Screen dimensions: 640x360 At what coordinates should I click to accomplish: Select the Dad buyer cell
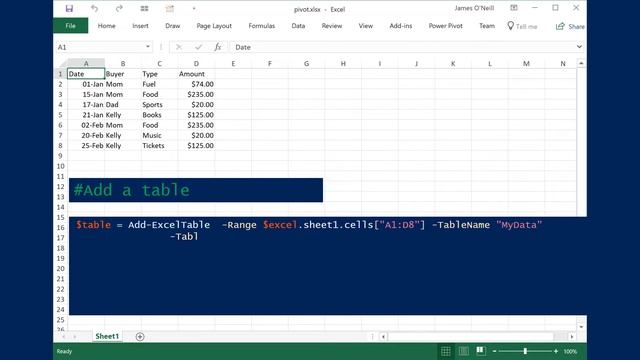(123, 104)
